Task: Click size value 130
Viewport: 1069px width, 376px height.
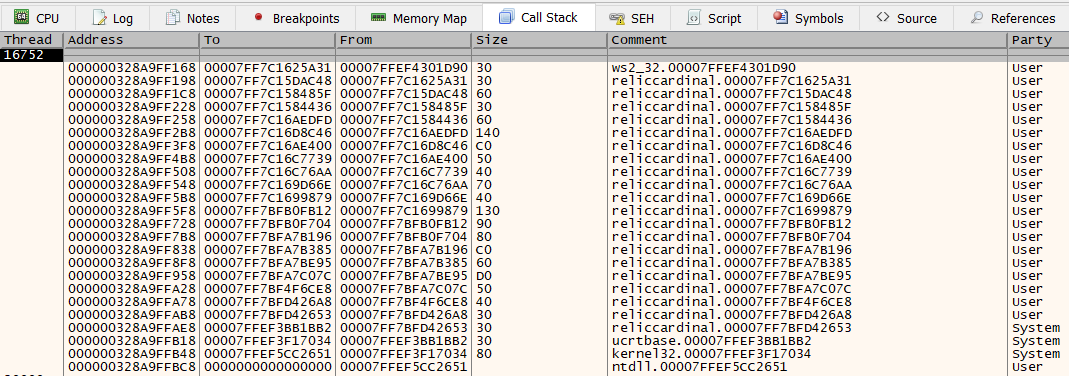Action: [x=487, y=210]
